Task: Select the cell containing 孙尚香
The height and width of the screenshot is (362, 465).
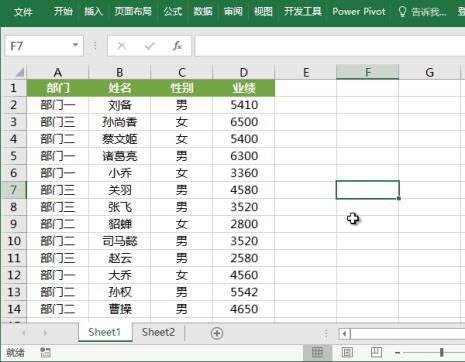Action: (x=120, y=122)
